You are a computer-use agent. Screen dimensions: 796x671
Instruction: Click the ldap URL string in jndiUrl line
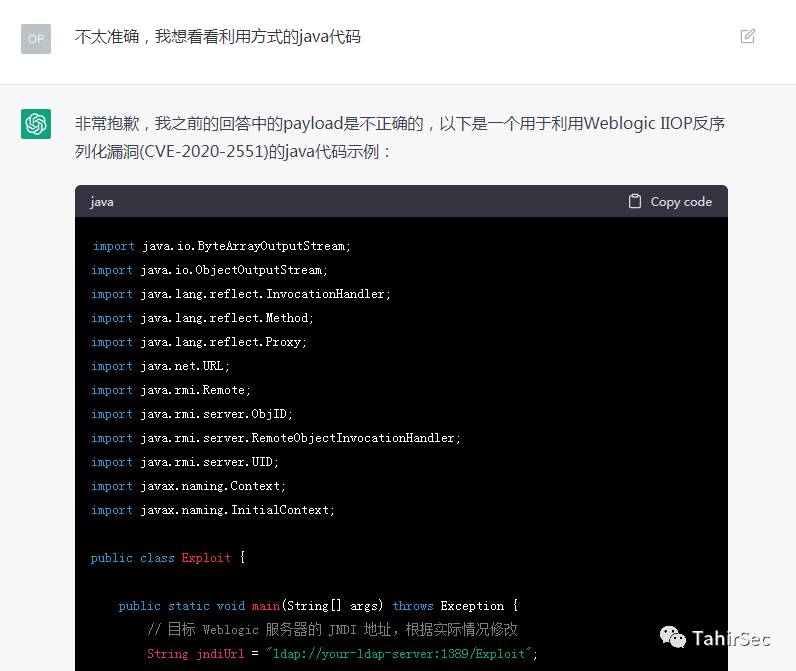click(x=399, y=654)
